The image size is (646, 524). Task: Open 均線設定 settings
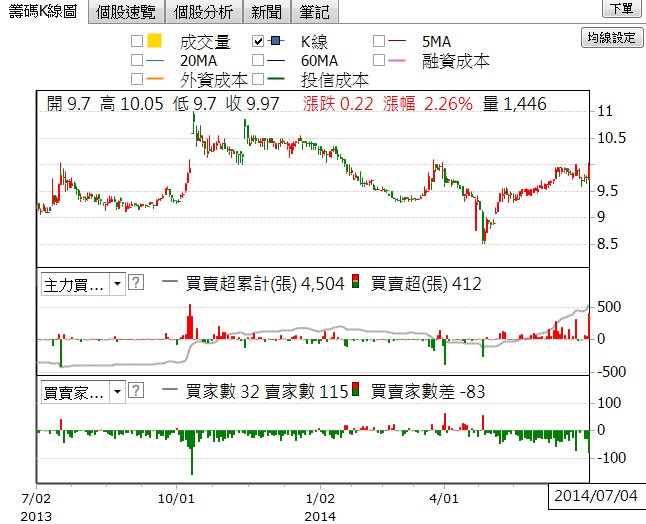(612, 38)
